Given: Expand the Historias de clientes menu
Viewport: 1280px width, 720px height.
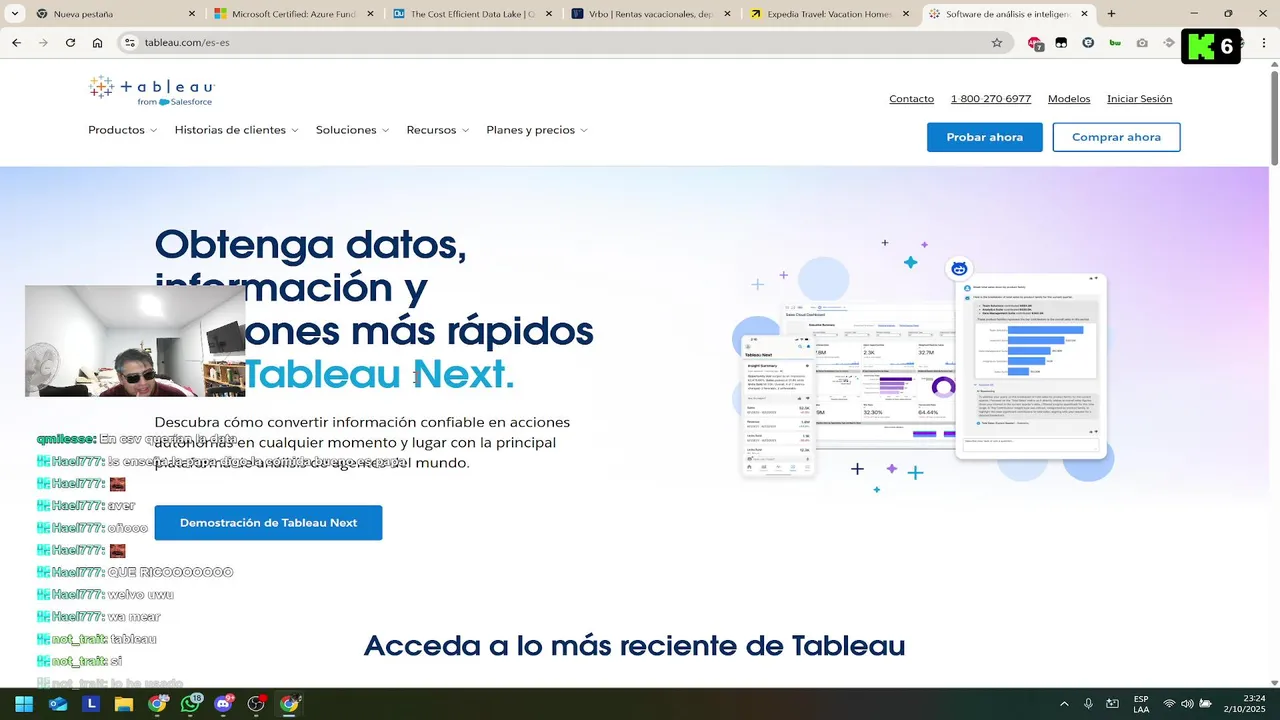Looking at the screenshot, I should [236, 130].
